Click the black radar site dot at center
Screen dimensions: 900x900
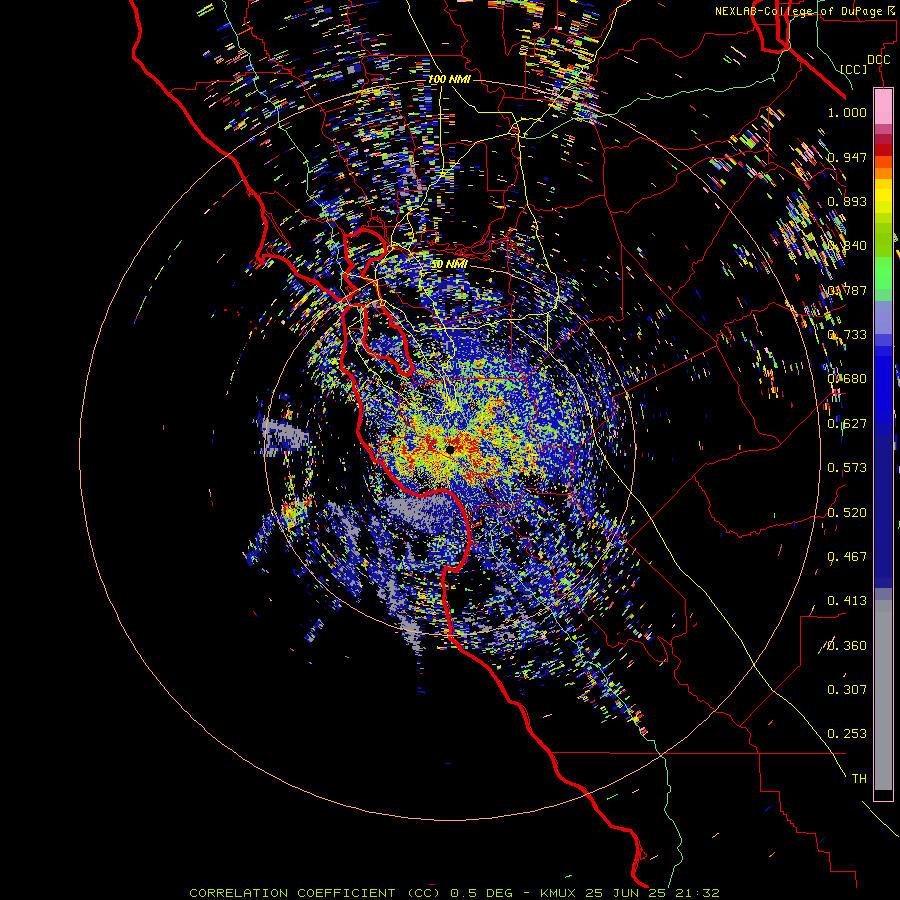451,449
